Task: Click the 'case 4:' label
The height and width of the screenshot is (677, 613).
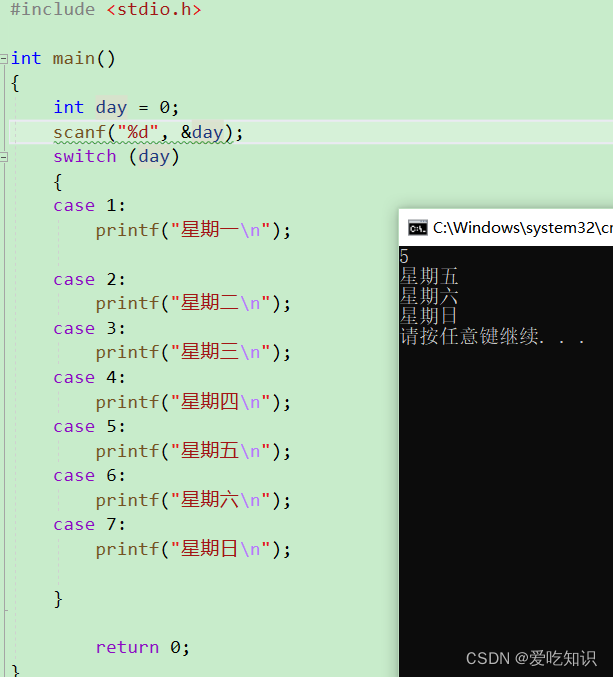Action: click(89, 377)
